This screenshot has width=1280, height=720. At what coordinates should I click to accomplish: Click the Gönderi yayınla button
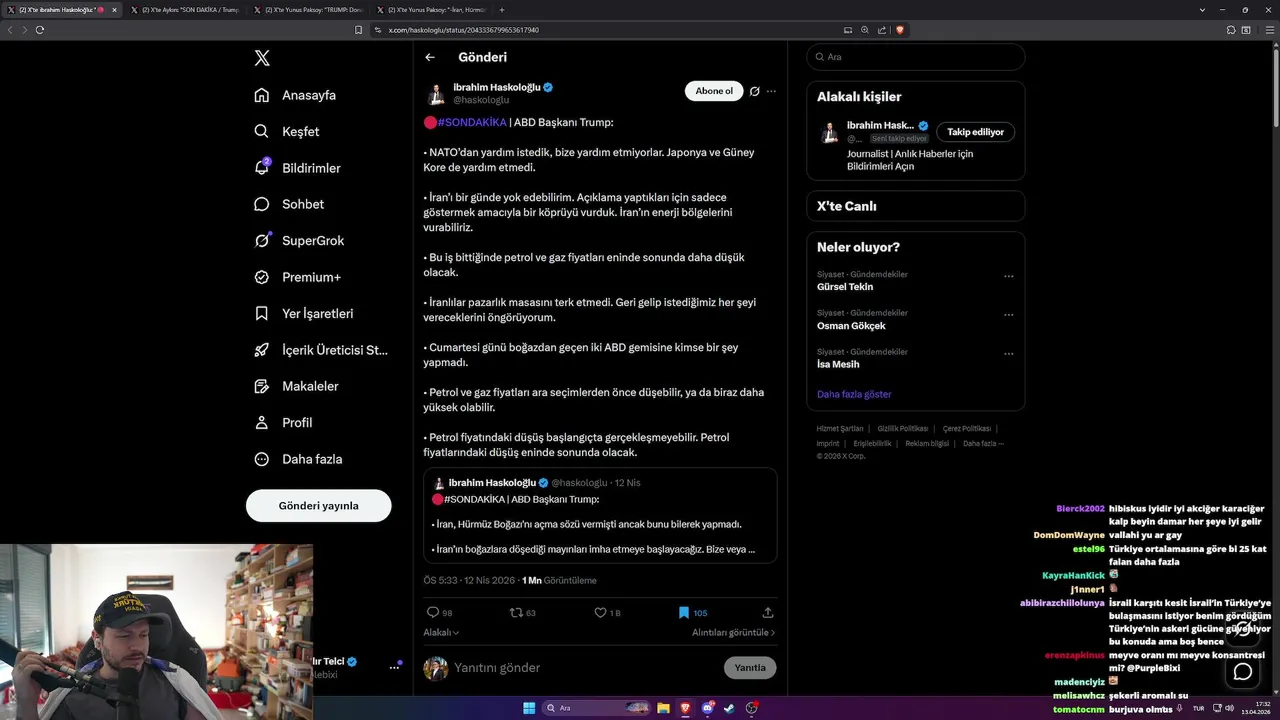click(x=319, y=505)
